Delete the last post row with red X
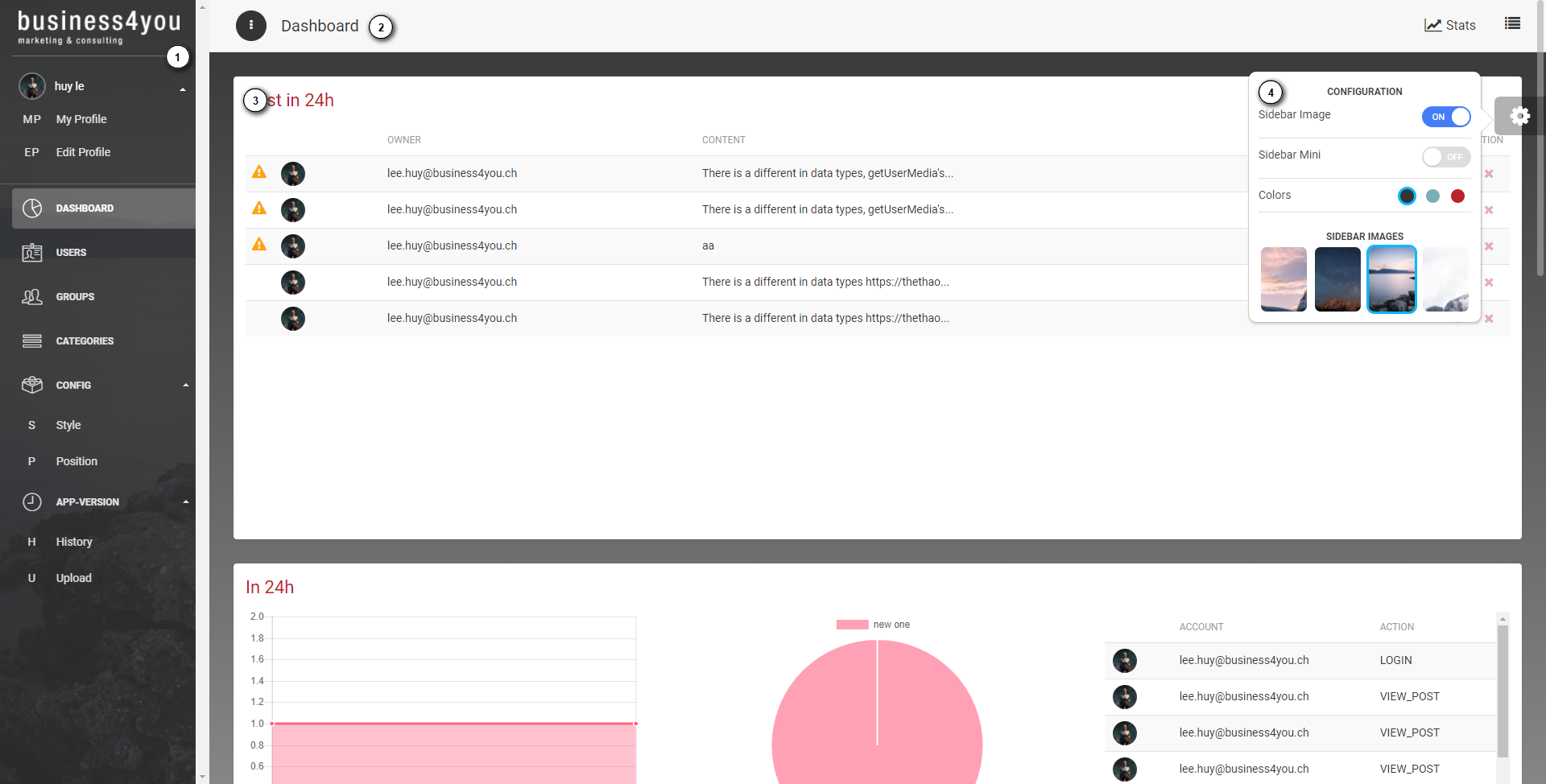Viewport: 1546px width, 784px height. point(1489,319)
